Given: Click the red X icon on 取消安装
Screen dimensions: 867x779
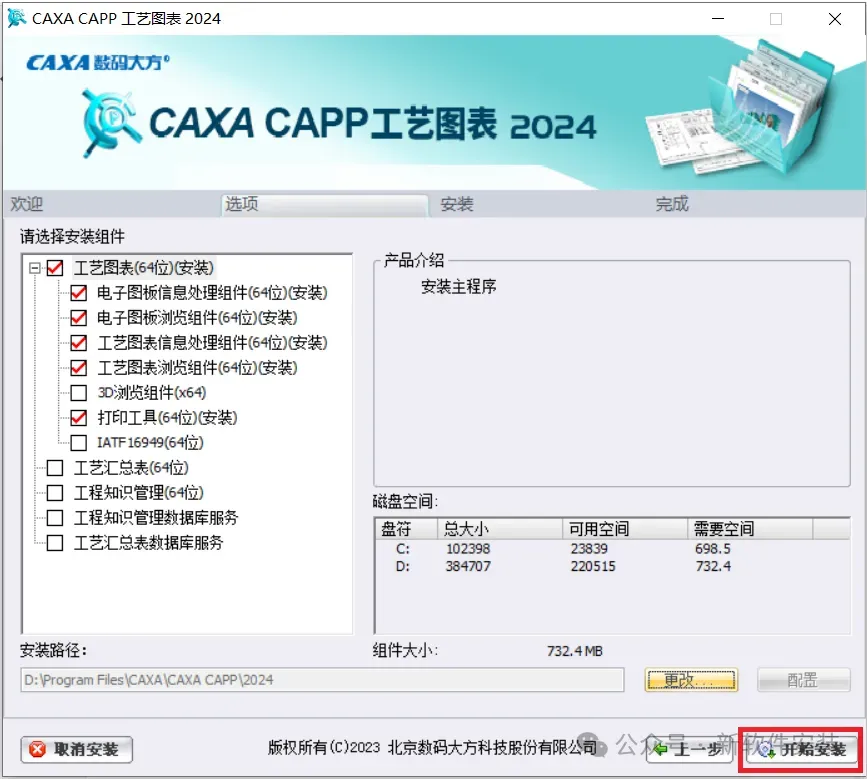Looking at the screenshot, I should click(x=37, y=749).
